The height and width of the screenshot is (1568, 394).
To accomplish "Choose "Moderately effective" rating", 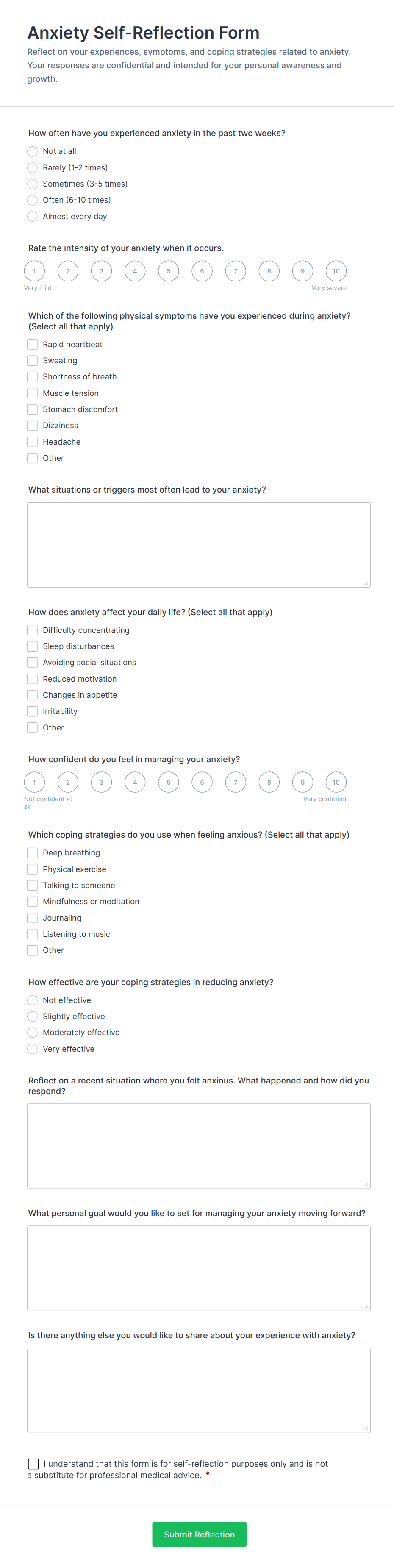I will pos(32,1032).
